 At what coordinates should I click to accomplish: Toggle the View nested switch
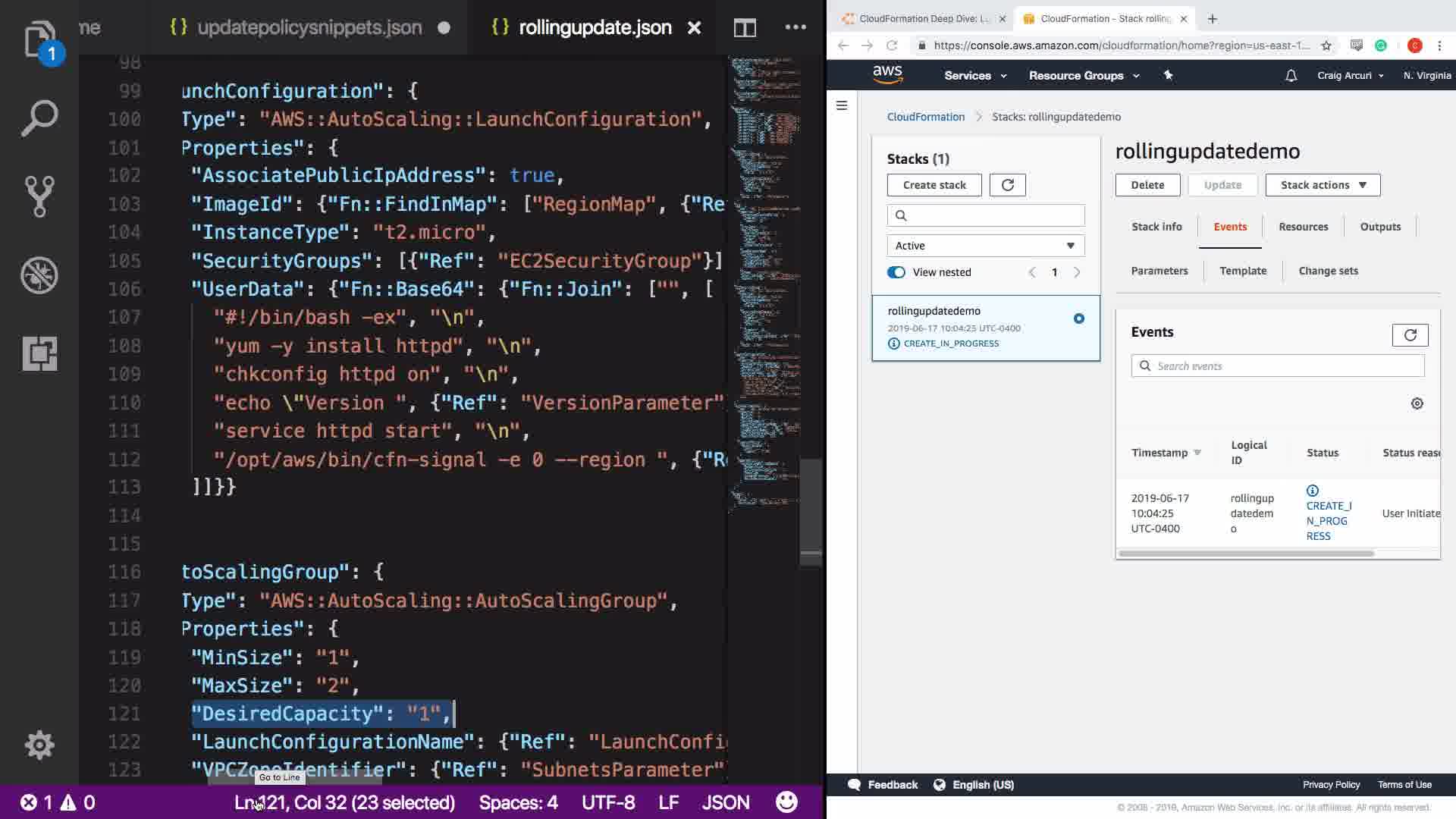point(896,272)
